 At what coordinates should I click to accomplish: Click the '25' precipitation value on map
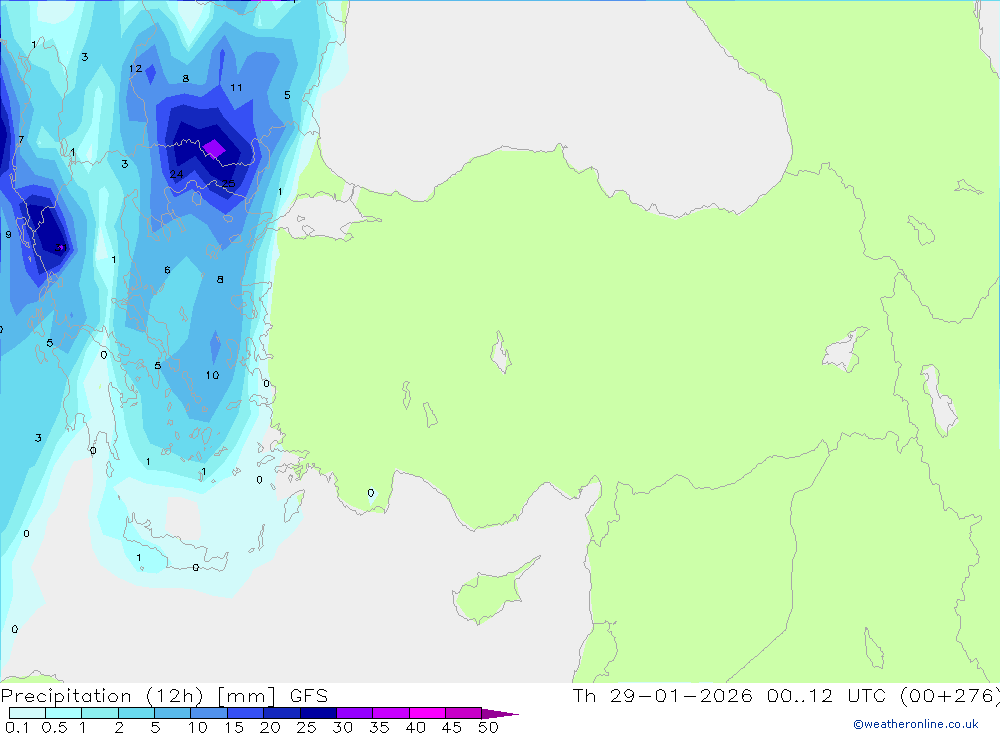(x=228, y=184)
